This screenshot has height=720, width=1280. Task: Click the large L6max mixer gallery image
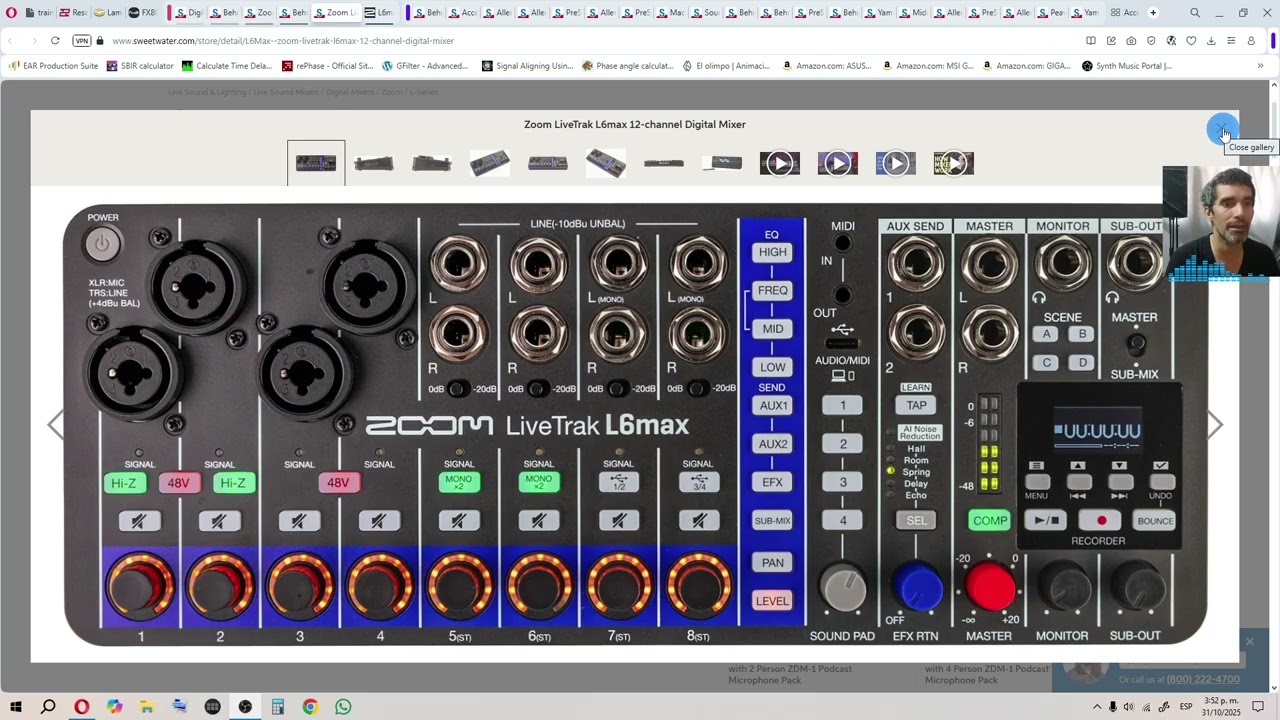pos(635,425)
